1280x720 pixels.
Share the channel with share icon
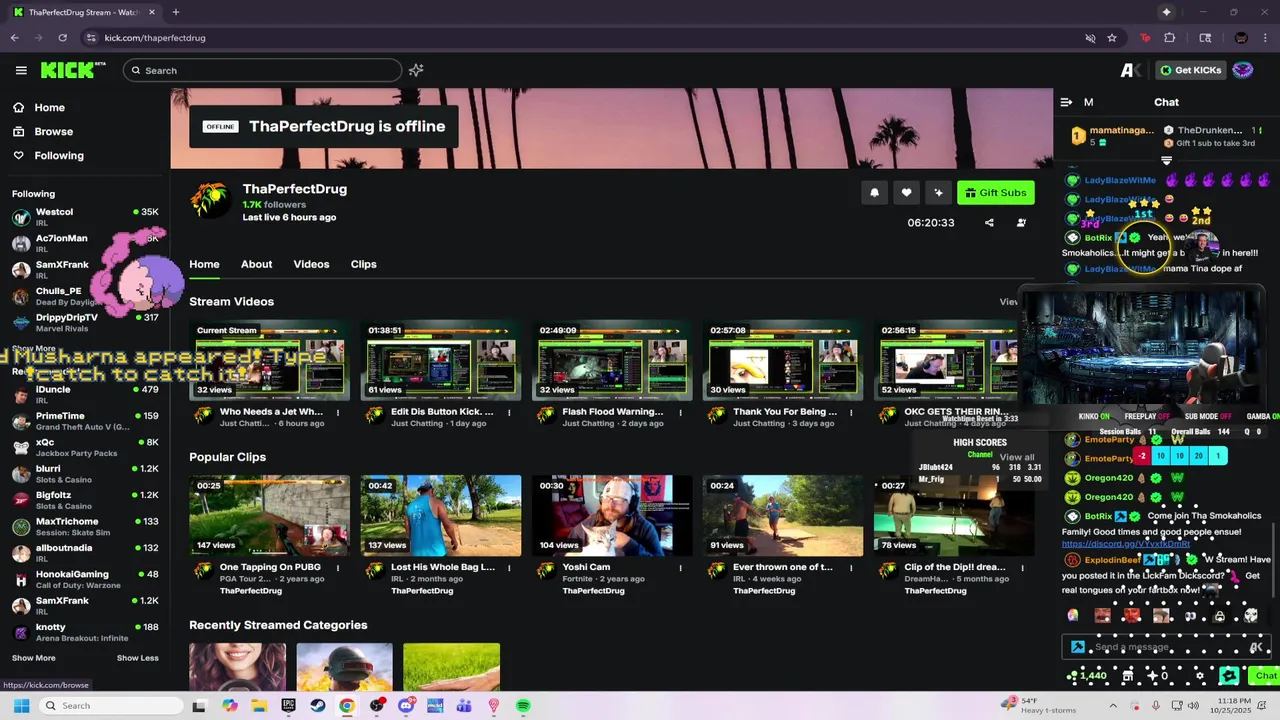[x=989, y=223]
